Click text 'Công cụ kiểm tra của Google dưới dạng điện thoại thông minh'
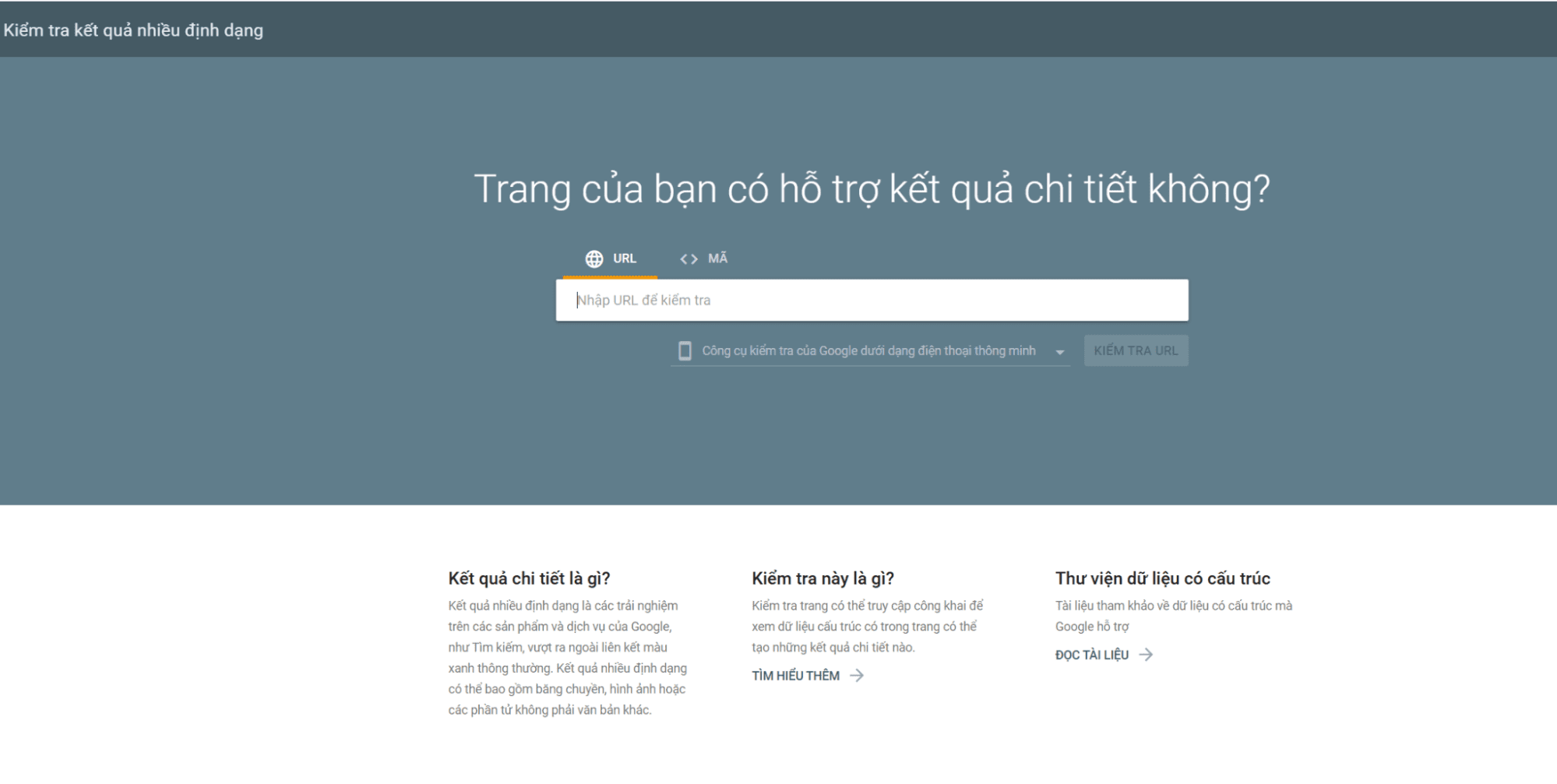The width and height of the screenshot is (1557, 784). [868, 351]
